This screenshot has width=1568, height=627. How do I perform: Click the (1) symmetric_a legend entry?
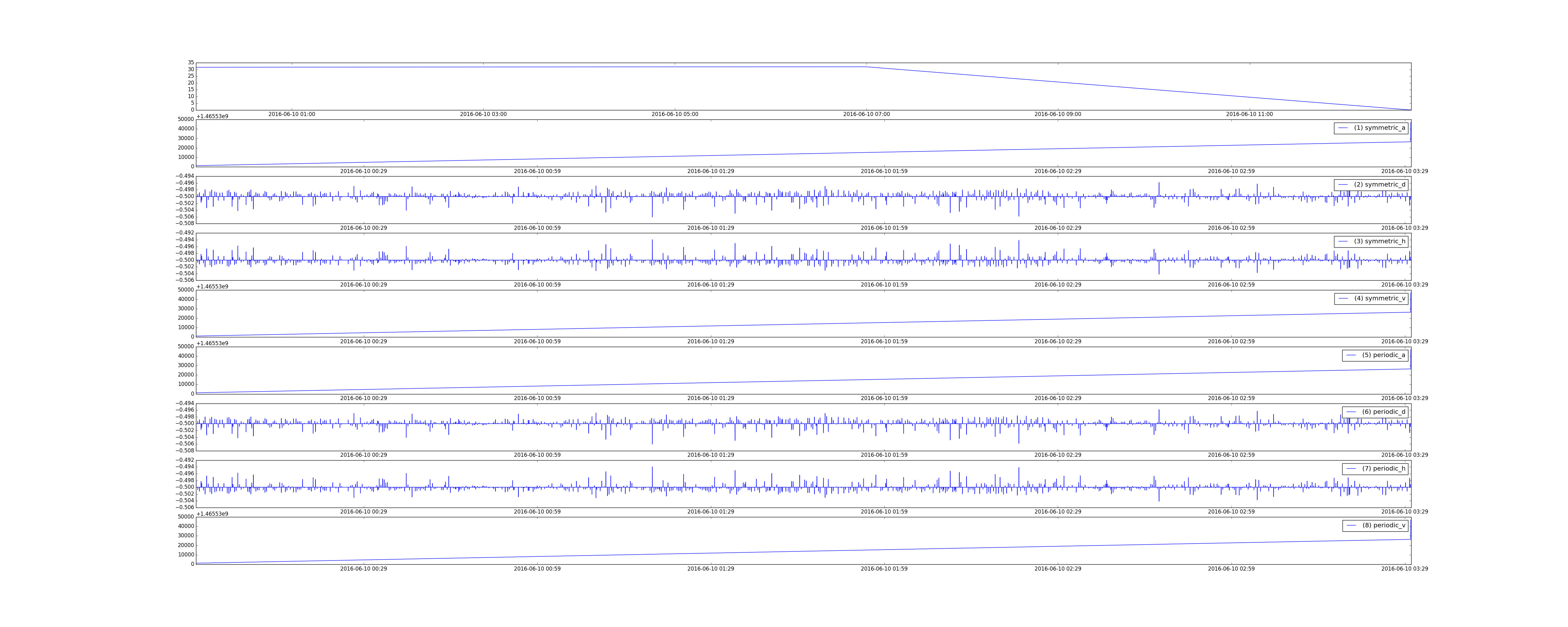pyautogui.click(x=1371, y=128)
